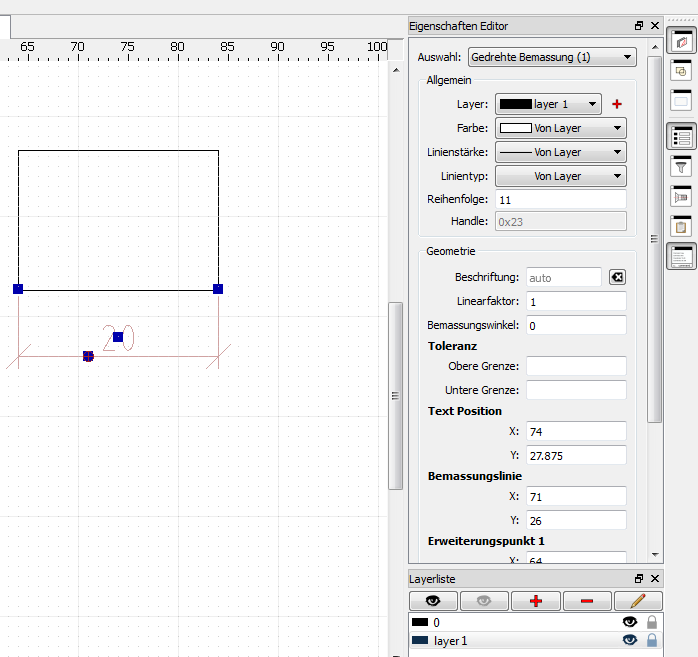Viewport: 698px width, 657px height.
Task: Clear the Beschriftung label field
Action: click(617, 277)
